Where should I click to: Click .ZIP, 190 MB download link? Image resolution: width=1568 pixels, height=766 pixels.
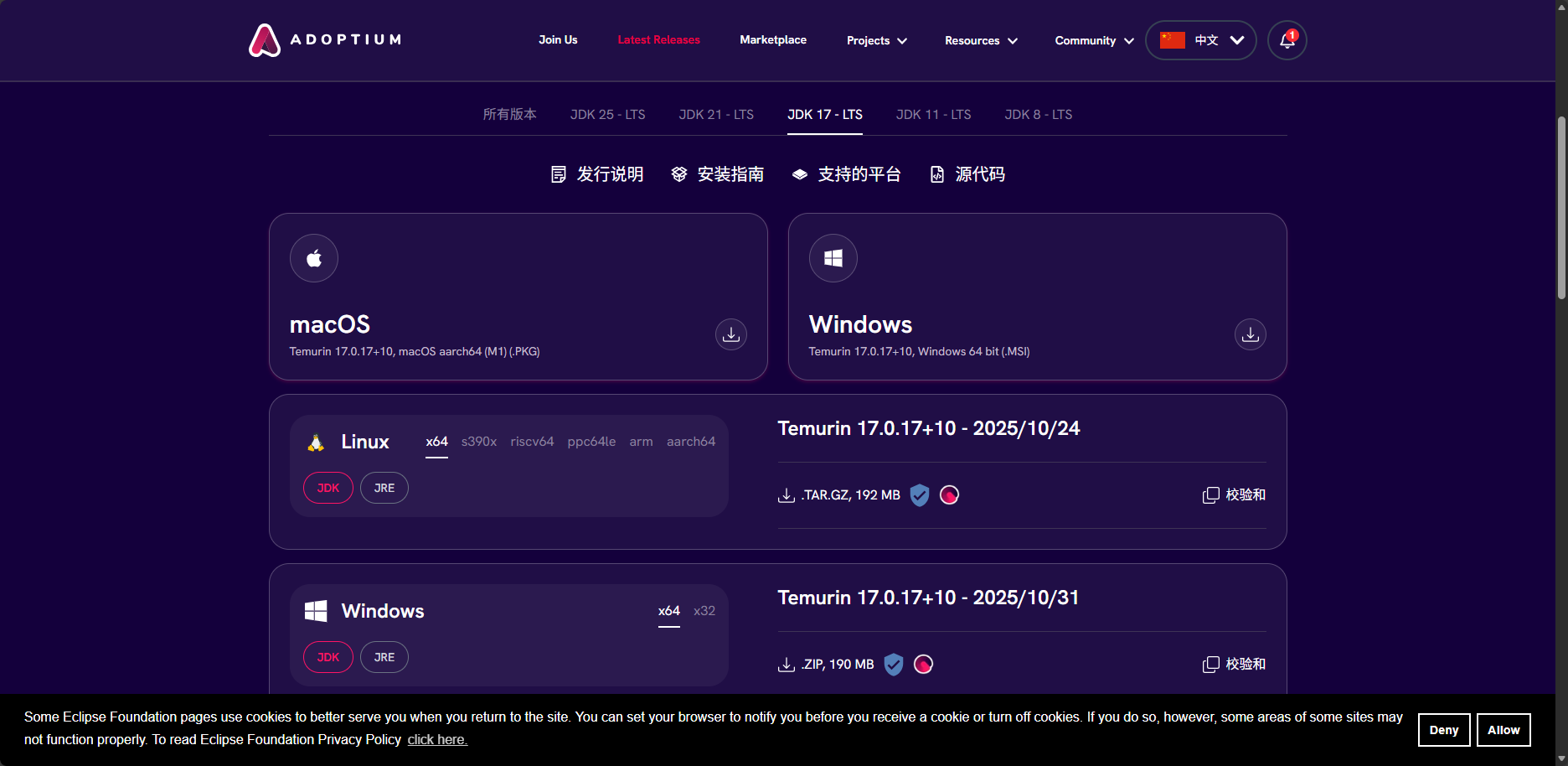[x=826, y=665]
